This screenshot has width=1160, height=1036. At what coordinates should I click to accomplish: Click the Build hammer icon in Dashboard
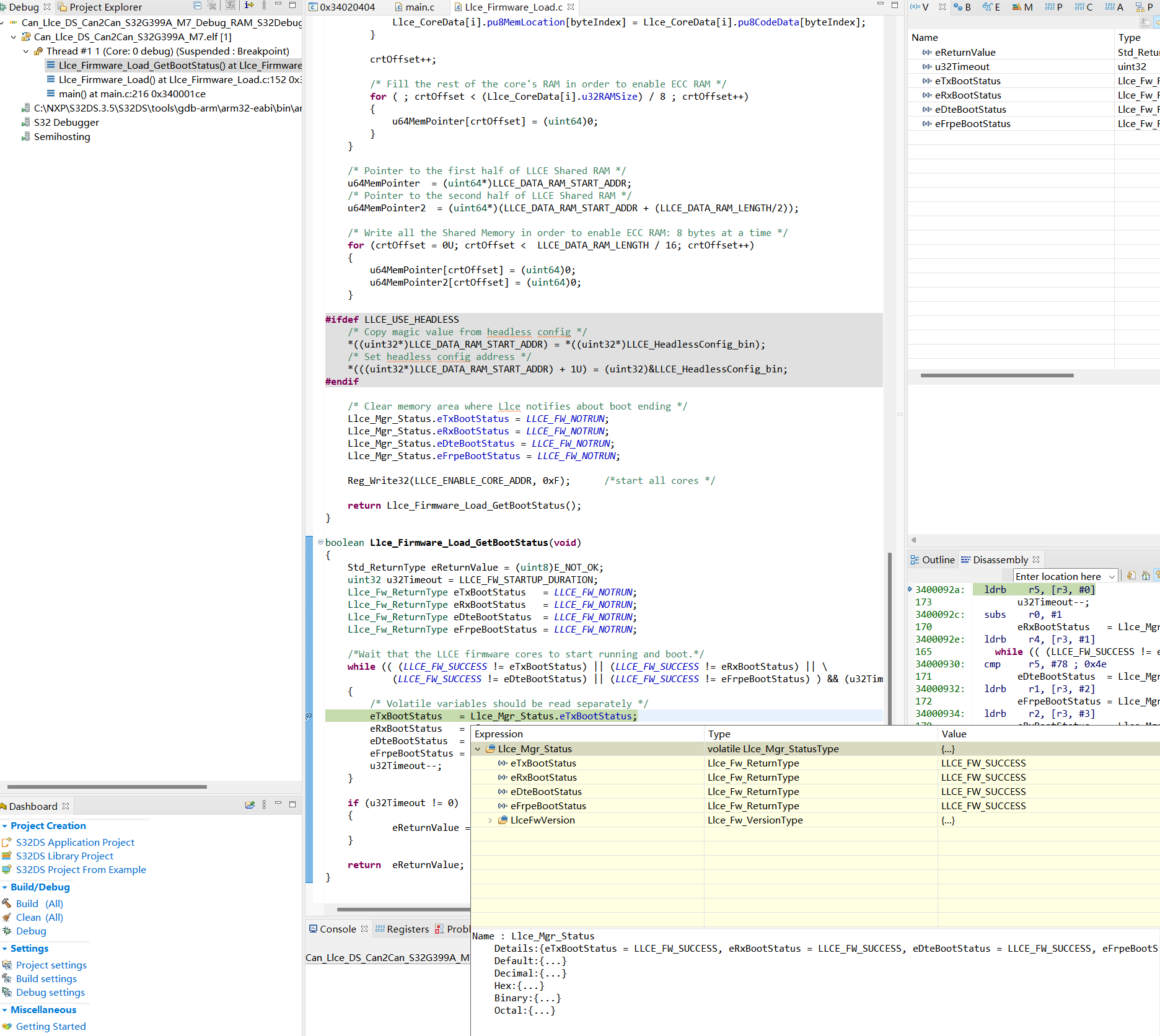click(6, 903)
